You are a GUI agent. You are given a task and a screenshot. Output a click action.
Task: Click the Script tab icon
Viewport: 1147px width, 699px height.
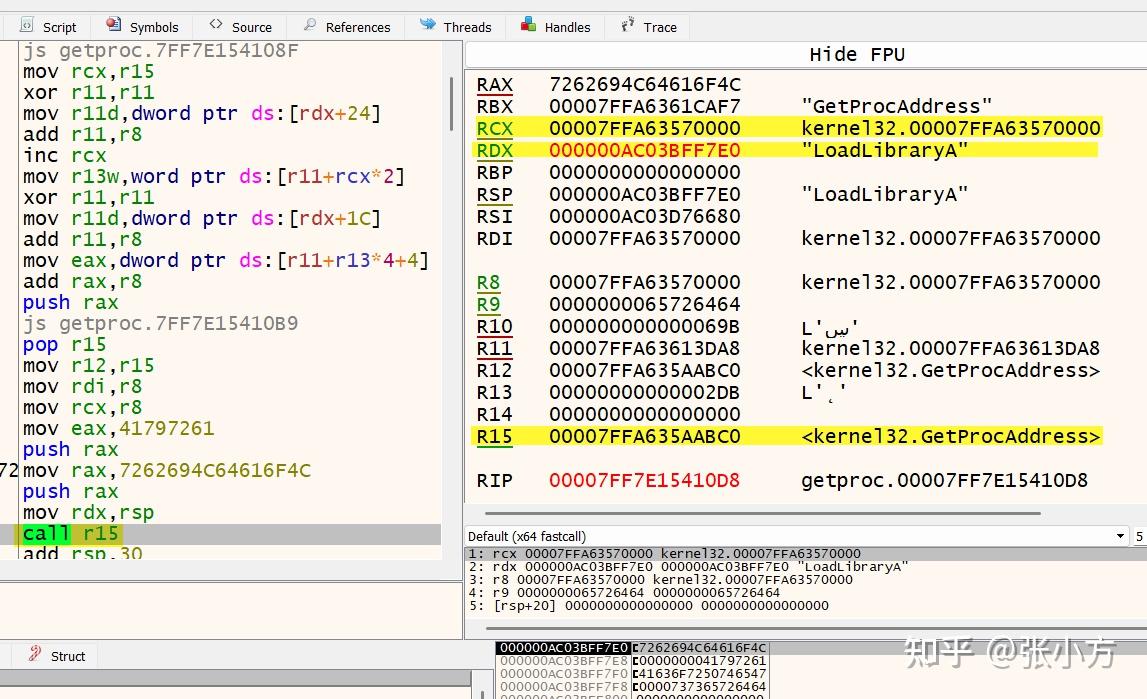[29, 27]
